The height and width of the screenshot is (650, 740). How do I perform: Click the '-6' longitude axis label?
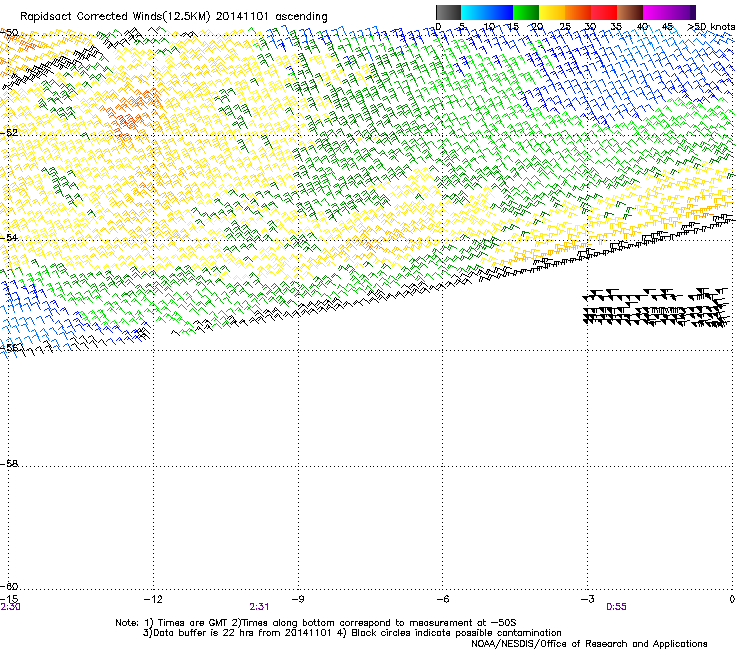pyautogui.click(x=442, y=599)
